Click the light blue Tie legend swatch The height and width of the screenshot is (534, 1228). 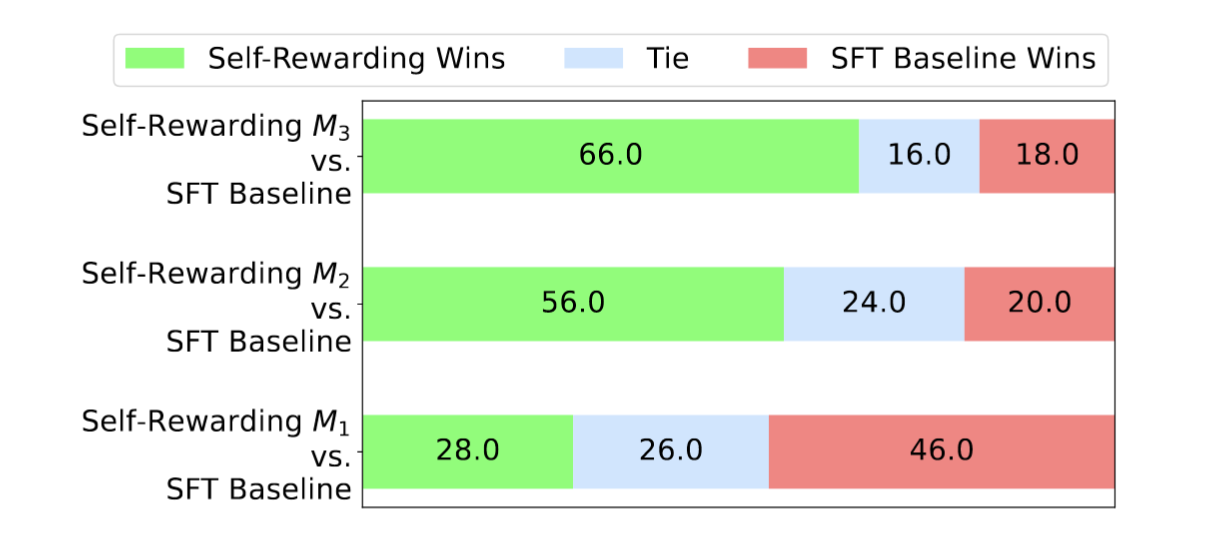[x=598, y=58]
